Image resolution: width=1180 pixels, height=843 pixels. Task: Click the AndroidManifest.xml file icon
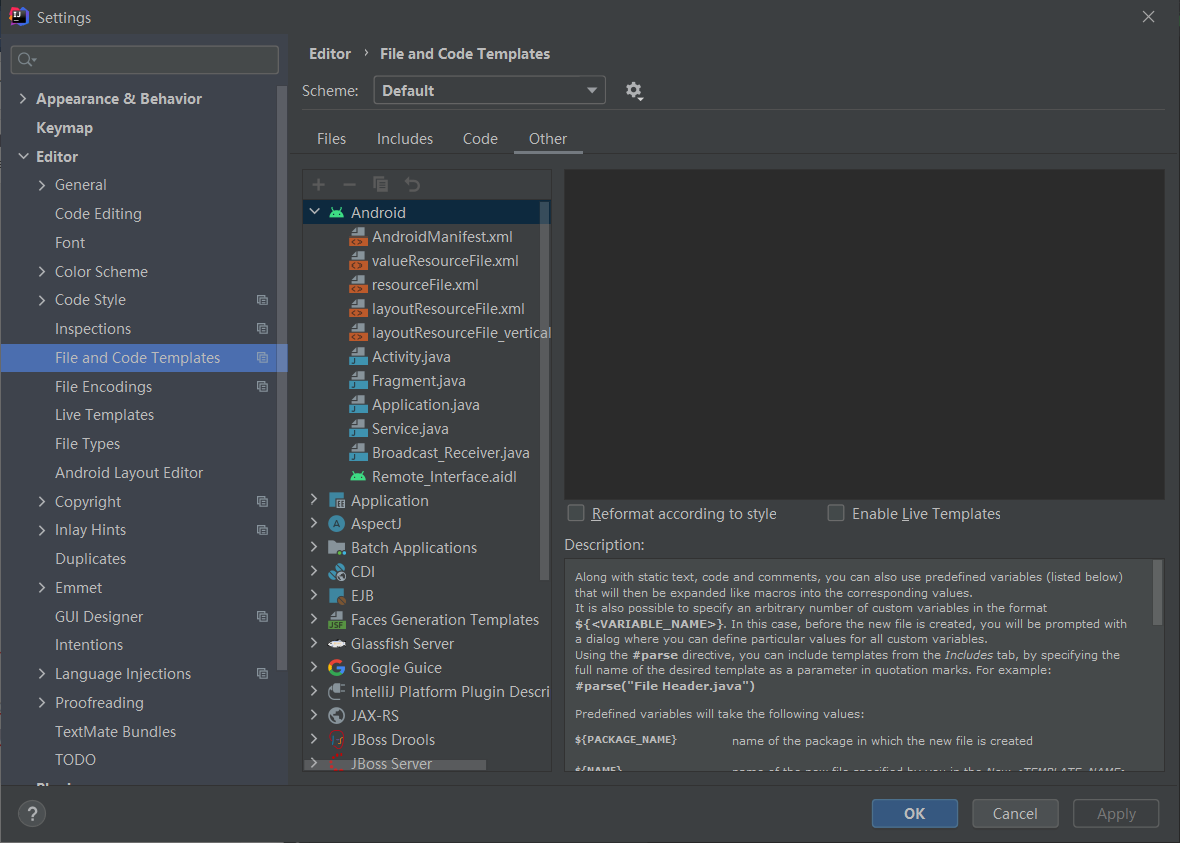point(358,236)
